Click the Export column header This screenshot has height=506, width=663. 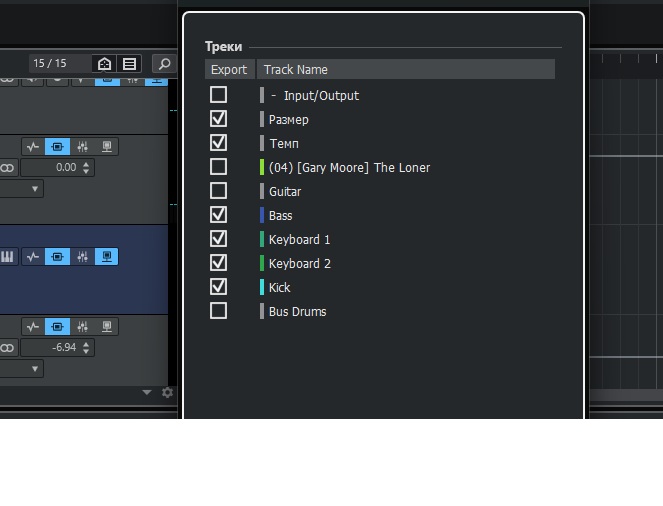click(230, 69)
